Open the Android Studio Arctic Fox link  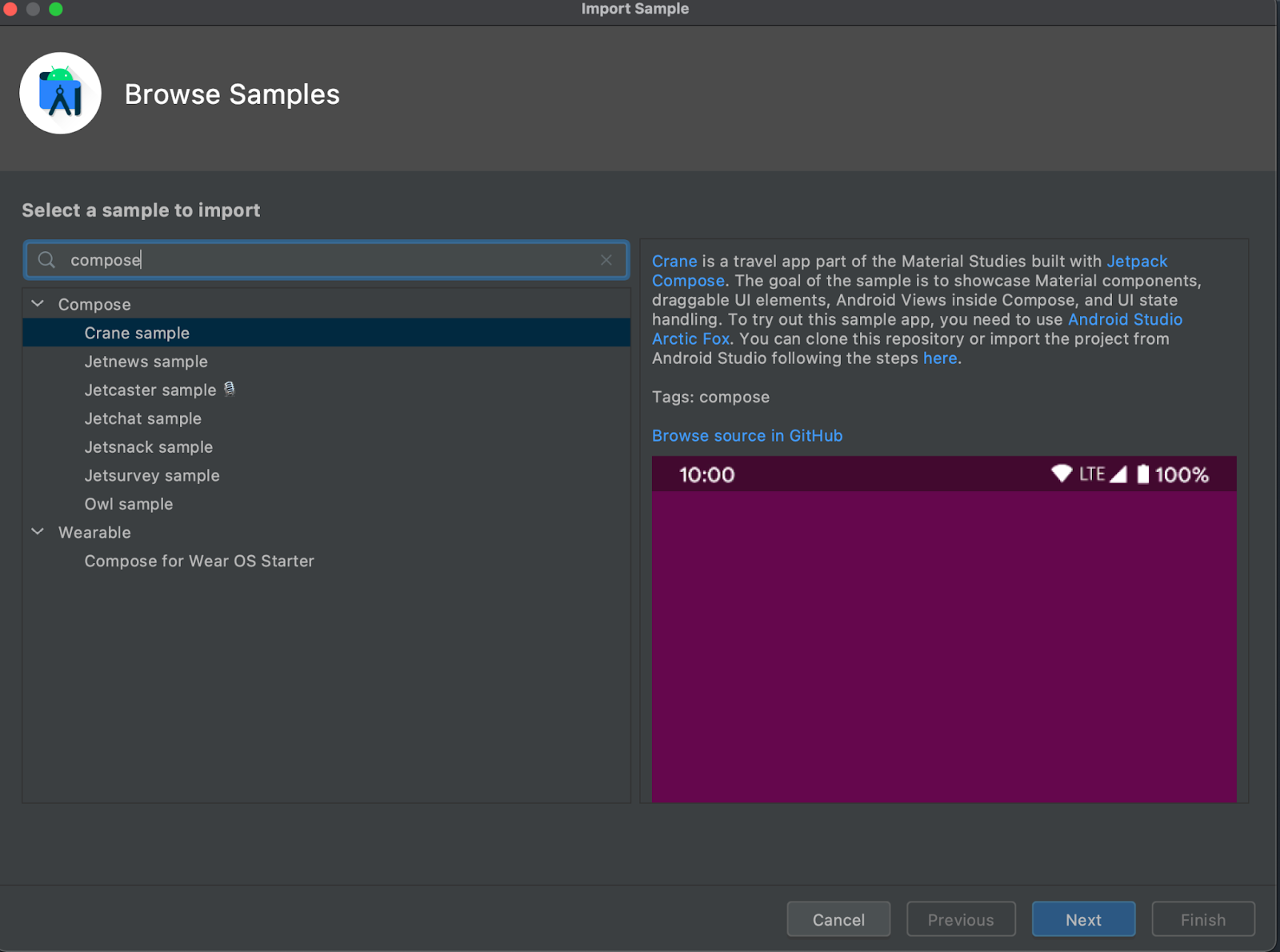(x=1125, y=319)
